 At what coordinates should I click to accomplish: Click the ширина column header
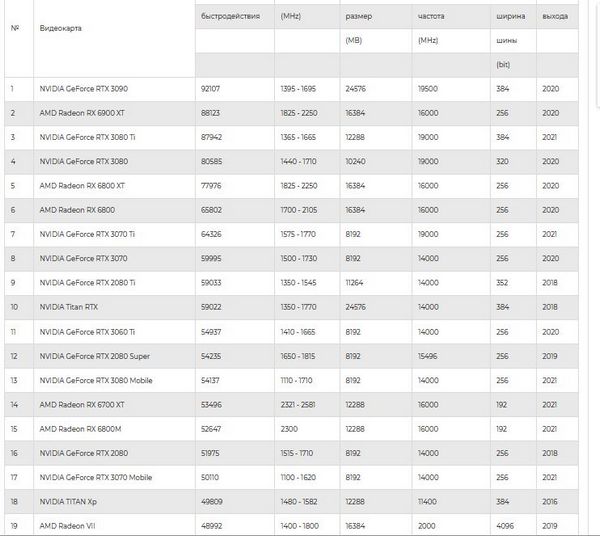(510, 16)
